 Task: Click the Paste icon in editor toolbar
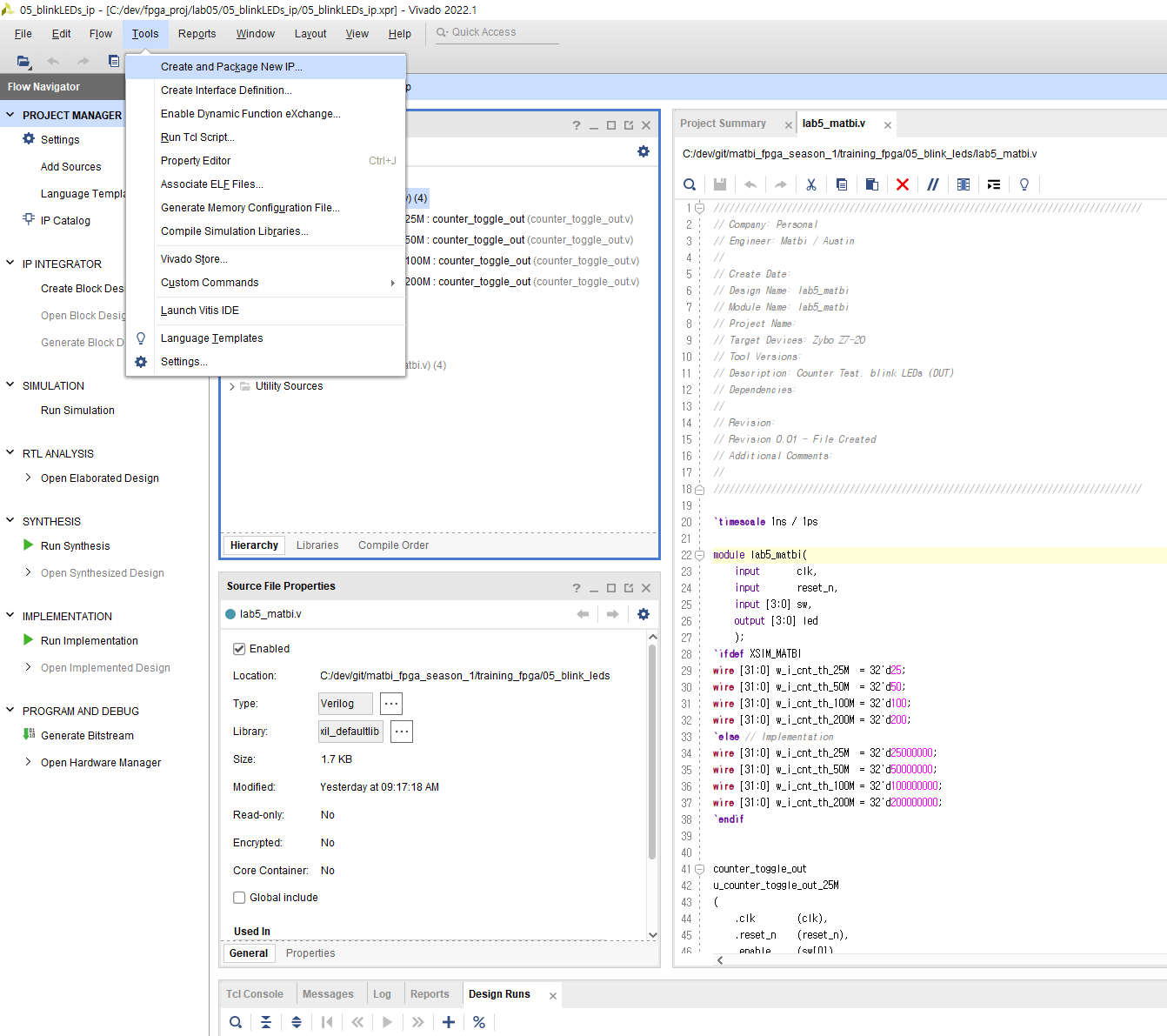tap(871, 184)
